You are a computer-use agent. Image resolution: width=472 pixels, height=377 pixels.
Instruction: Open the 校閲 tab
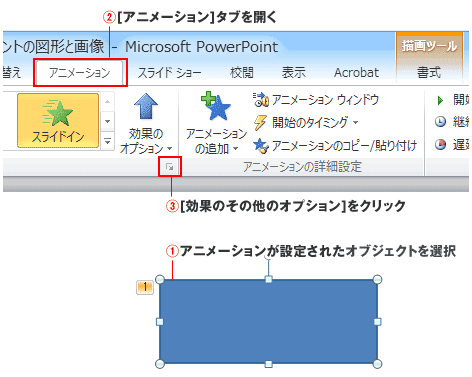point(242,72)
